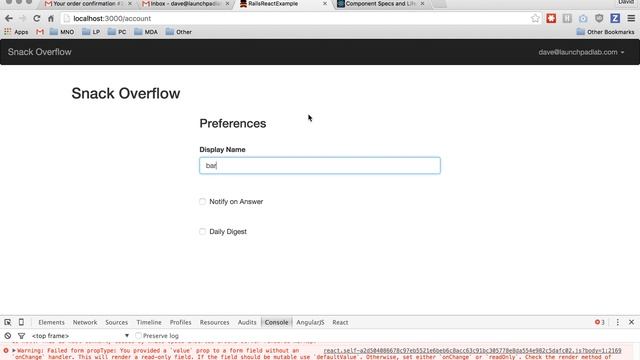Screen dimensions: 640x360
Task: Open the react.self js source link
Action: [x=472, y=351]
